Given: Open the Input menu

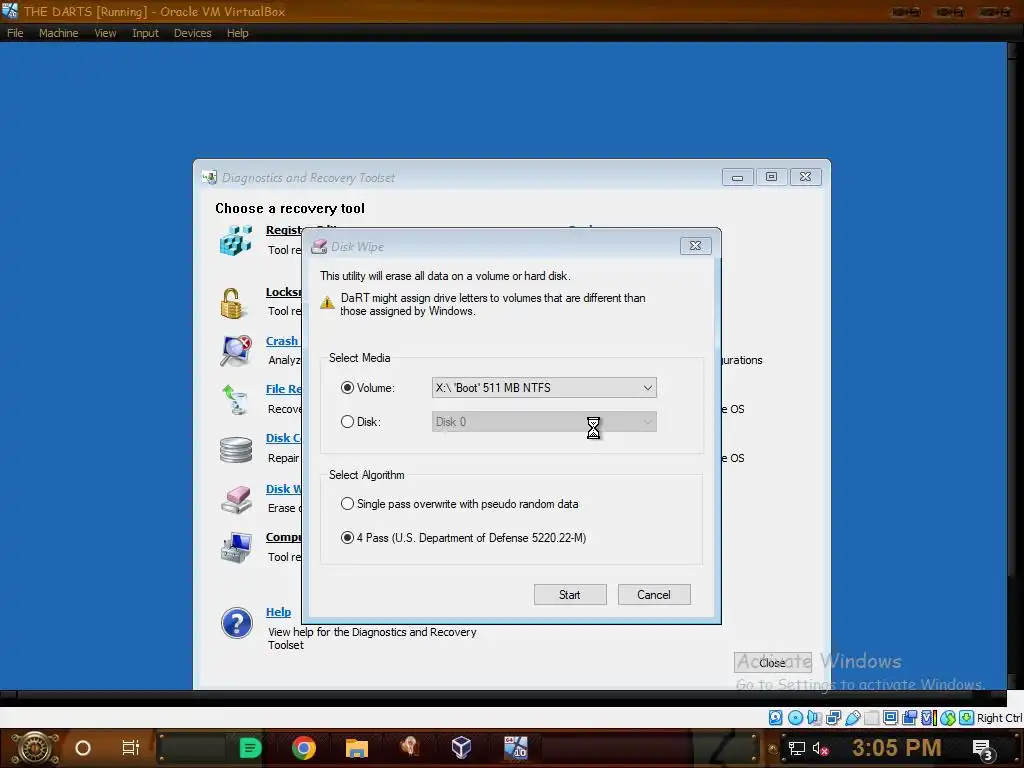Looking at the screenshot, I should (145, 33).
